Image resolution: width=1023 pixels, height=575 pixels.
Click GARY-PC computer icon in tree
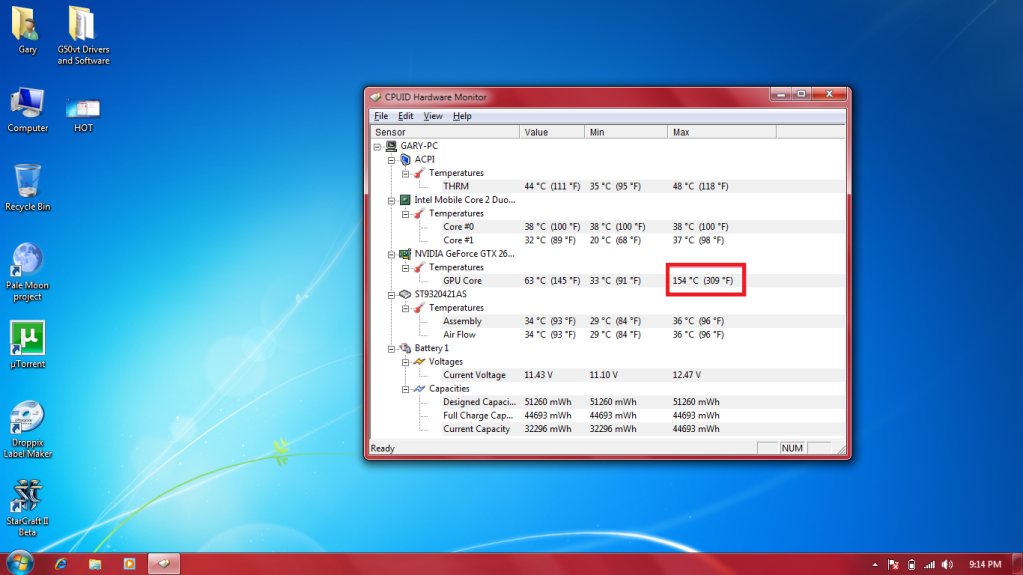click(x=391, y=146)
